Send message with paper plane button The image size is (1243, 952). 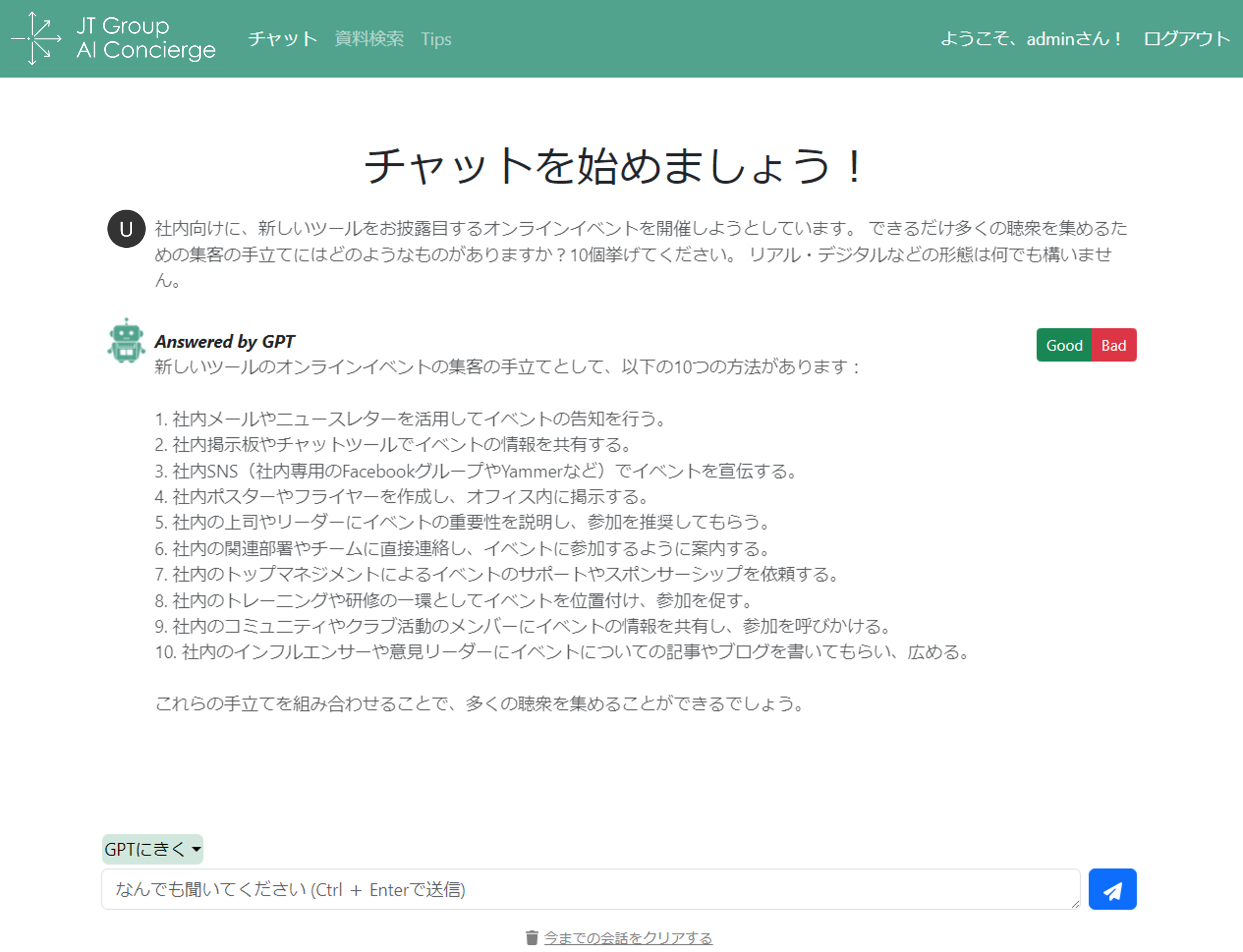tap(1112, 889)
